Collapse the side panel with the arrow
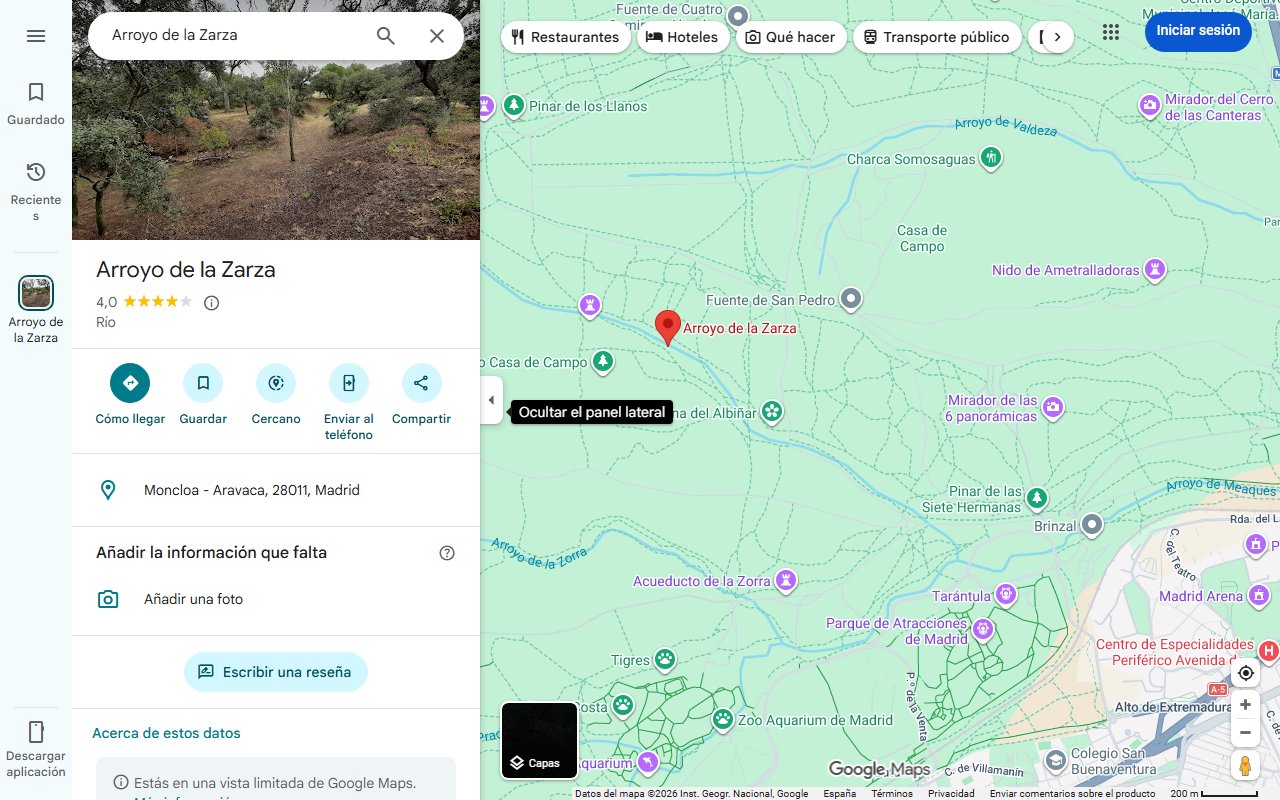Image resolution: width=1280 pixels, height=800 pixels. (491, 400)
